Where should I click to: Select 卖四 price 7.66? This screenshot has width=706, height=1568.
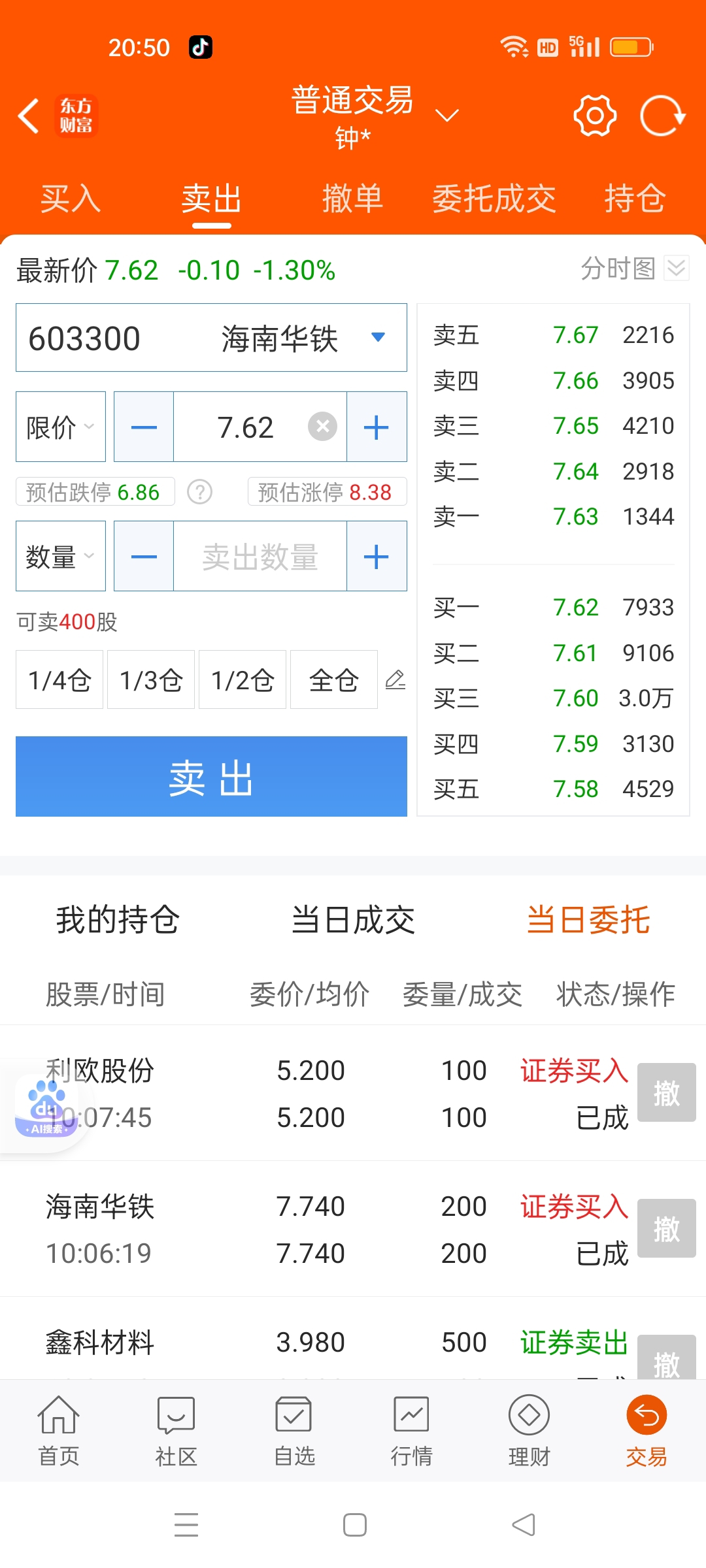click(554, 380)
